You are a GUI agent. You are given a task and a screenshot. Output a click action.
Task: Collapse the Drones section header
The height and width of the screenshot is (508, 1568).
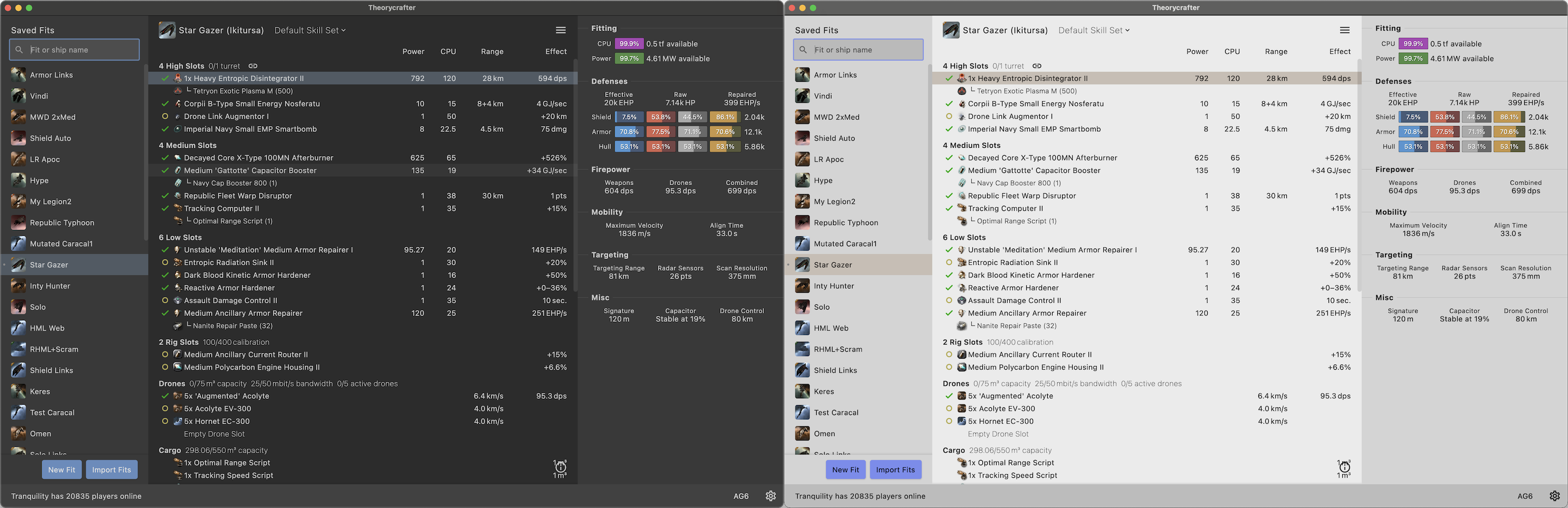point(173,384)
